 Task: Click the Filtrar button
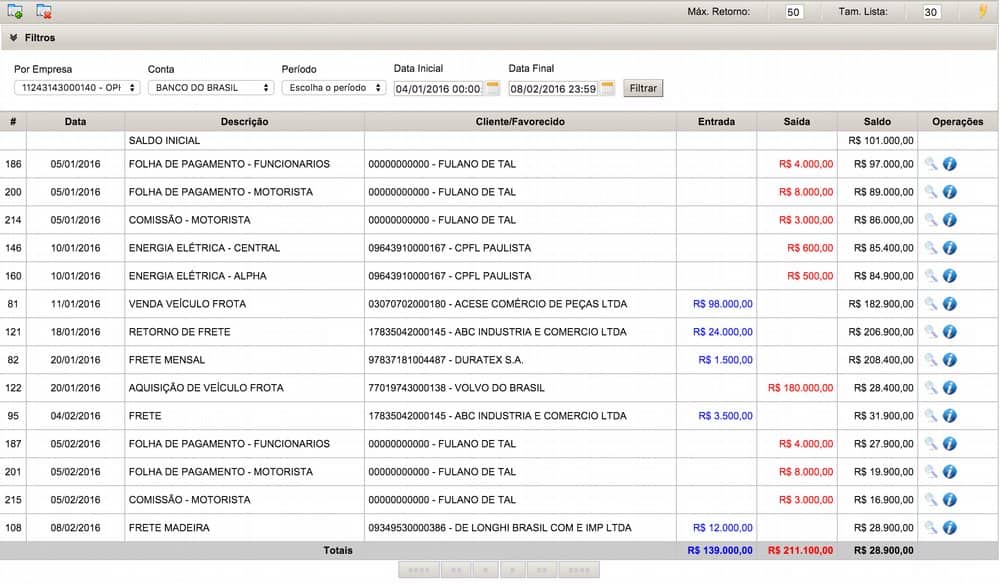click(x=643, y=88)
